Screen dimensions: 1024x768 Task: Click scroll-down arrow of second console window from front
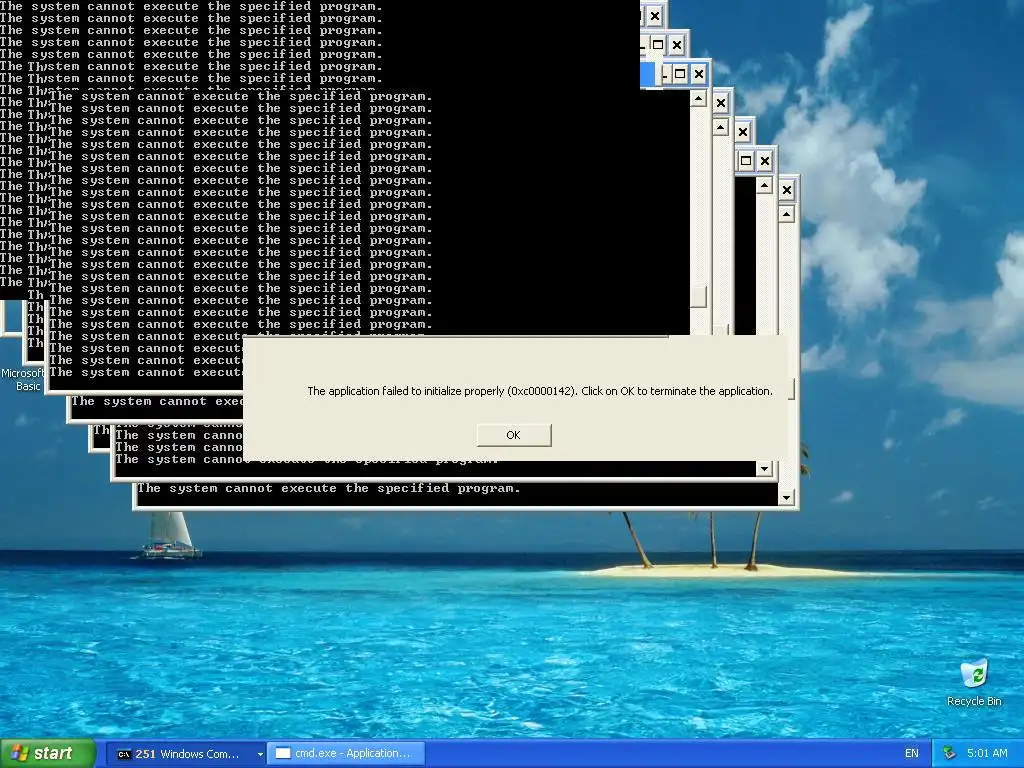point(764,469)
